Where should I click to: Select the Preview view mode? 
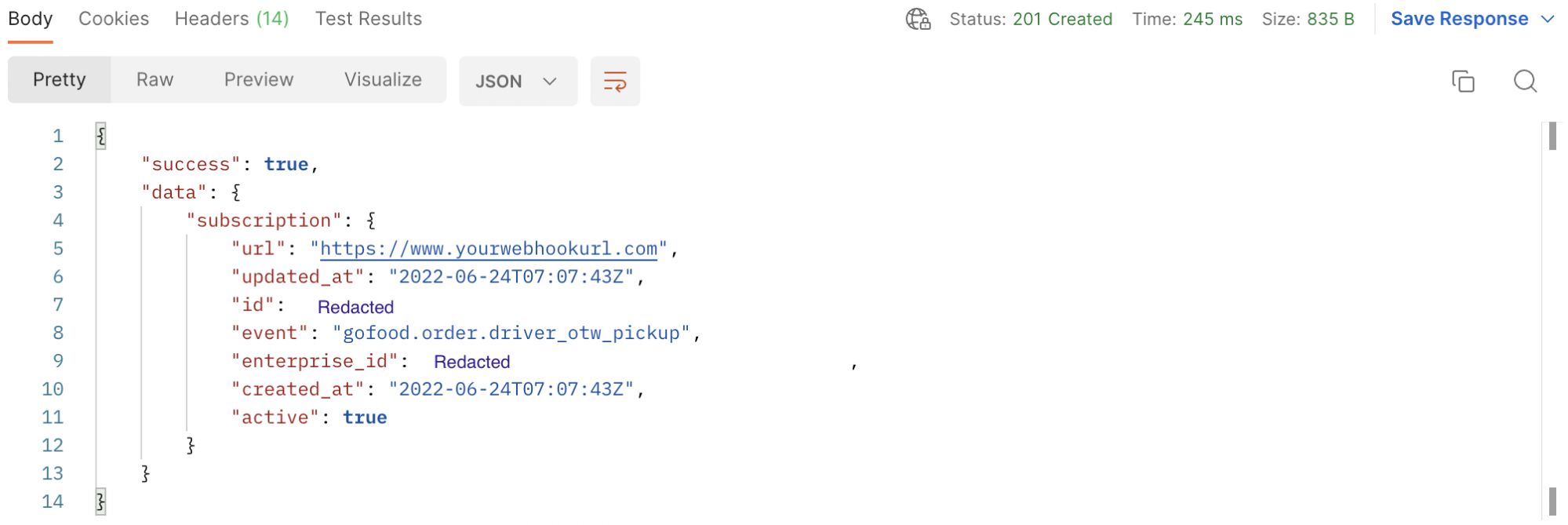259,80
